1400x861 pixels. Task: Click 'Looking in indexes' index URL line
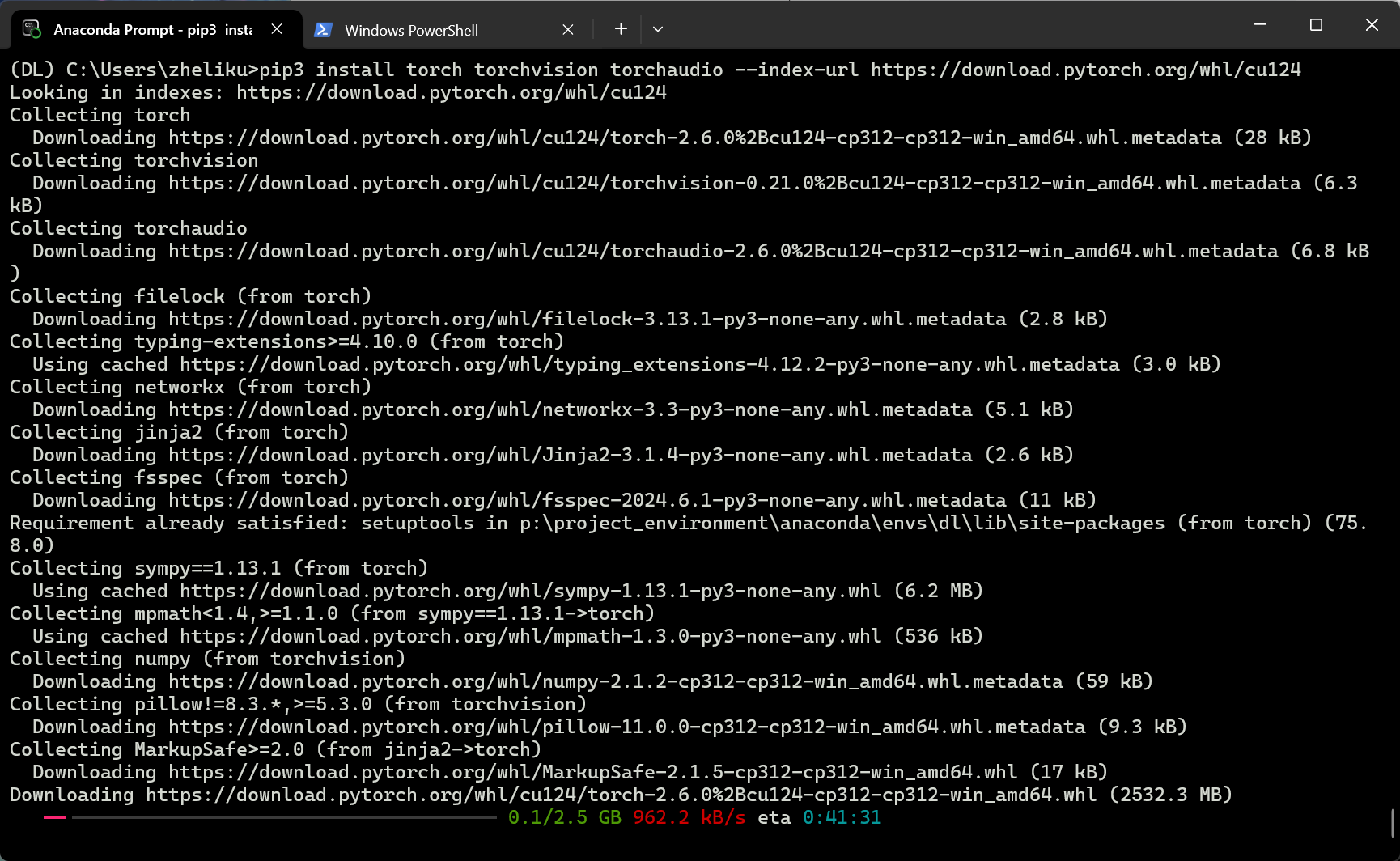[x=338, y=92]
